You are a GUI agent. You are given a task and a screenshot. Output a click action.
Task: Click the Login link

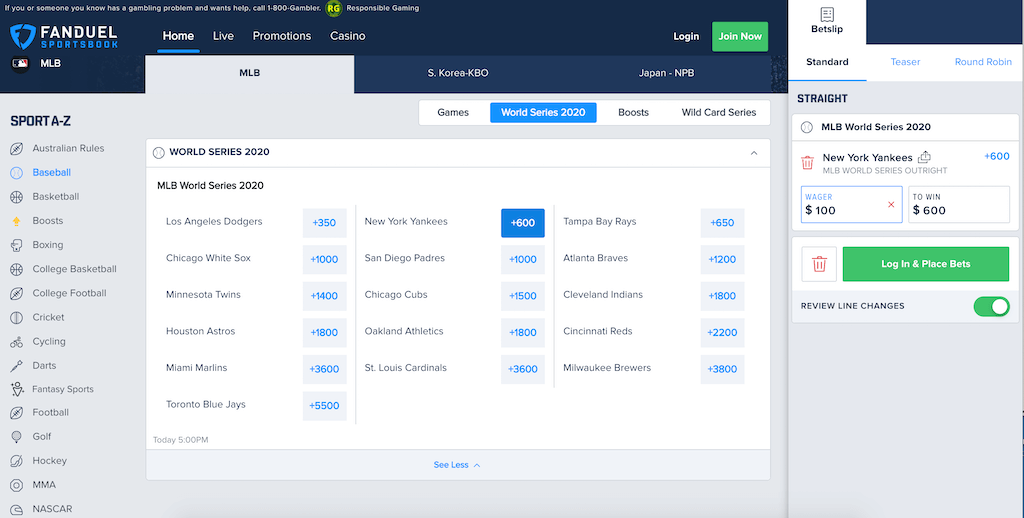click(686, 37)
